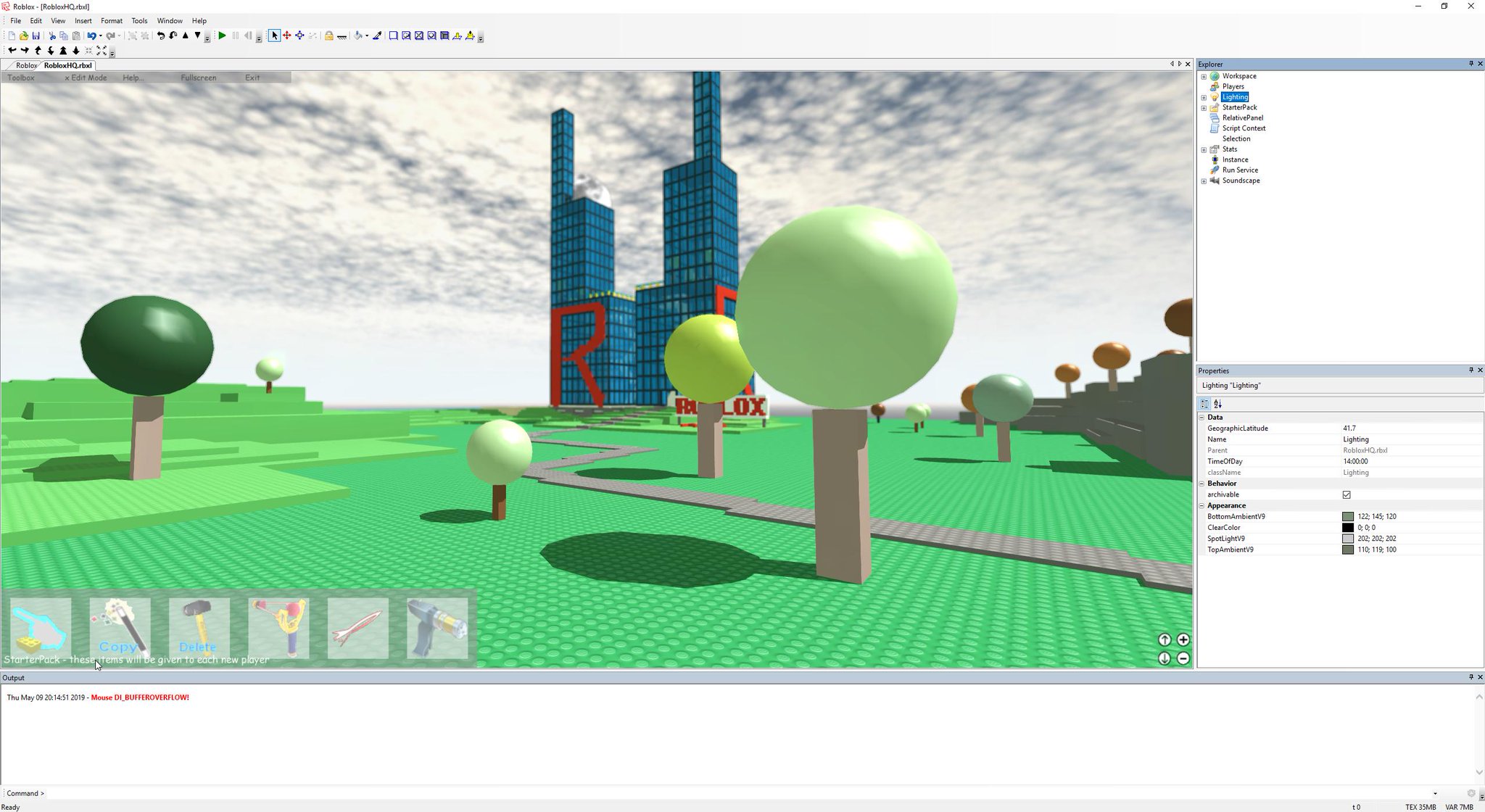Image resolution: width=1485 pixels, height=812 pixels.
Task: Select the hammer Delete tool in StarterPack
Action: 199,628
